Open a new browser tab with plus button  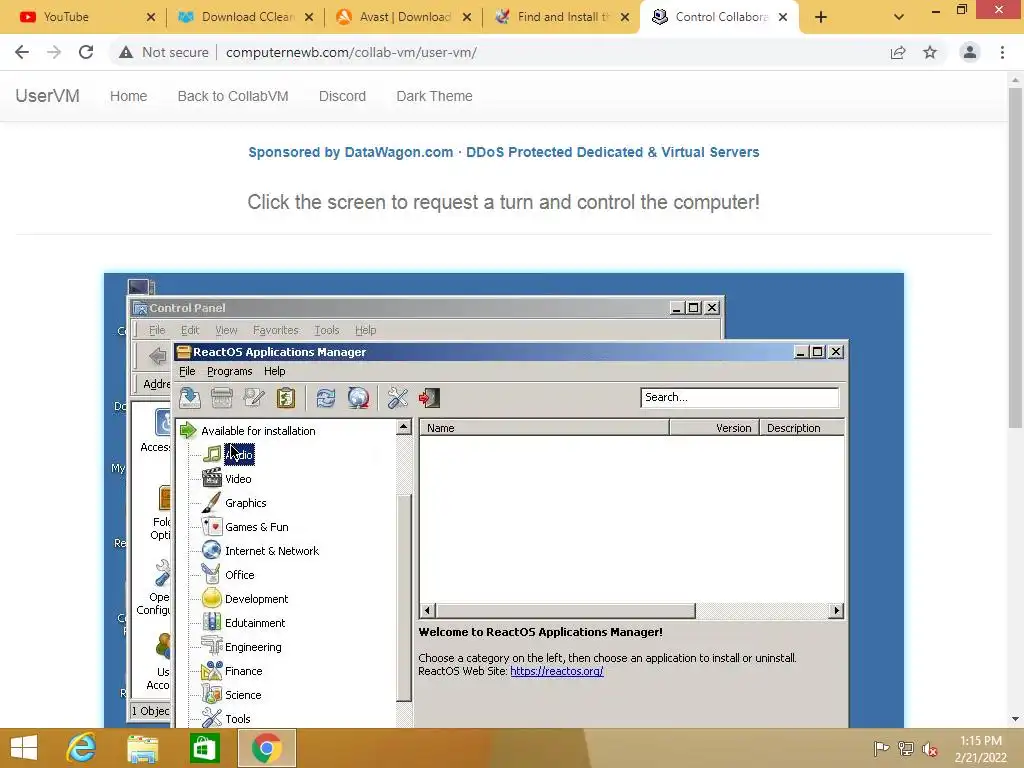click(x=821, y=18)
